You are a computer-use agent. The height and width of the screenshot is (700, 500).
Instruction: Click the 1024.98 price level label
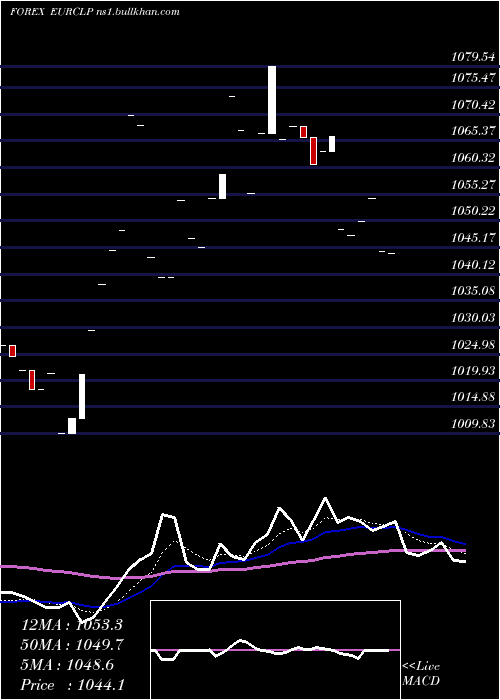click(x=473, y=345)
